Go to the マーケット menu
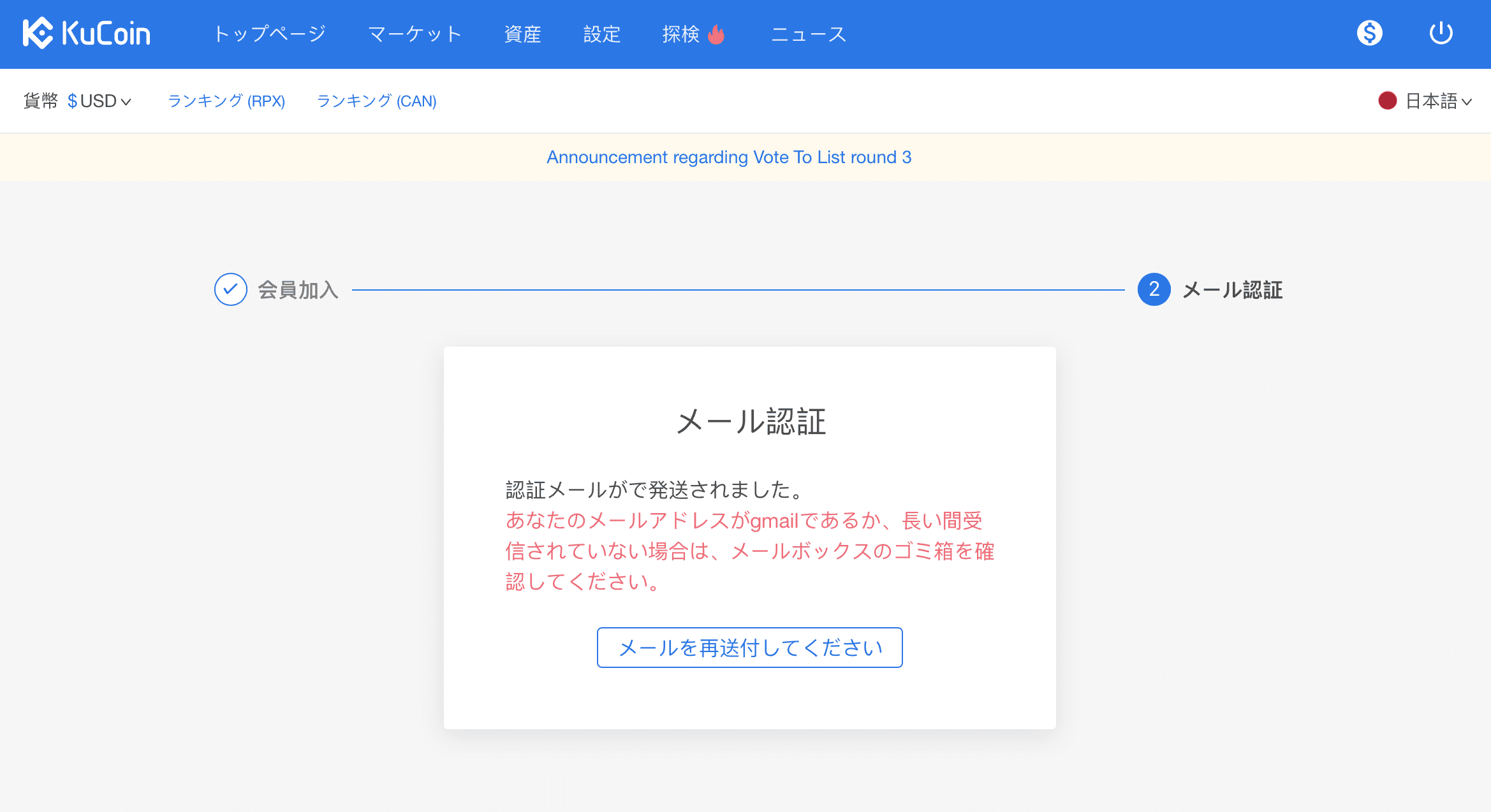Image resolution: width=1491 pixels, height=812 pixels. tap(415, 34)
